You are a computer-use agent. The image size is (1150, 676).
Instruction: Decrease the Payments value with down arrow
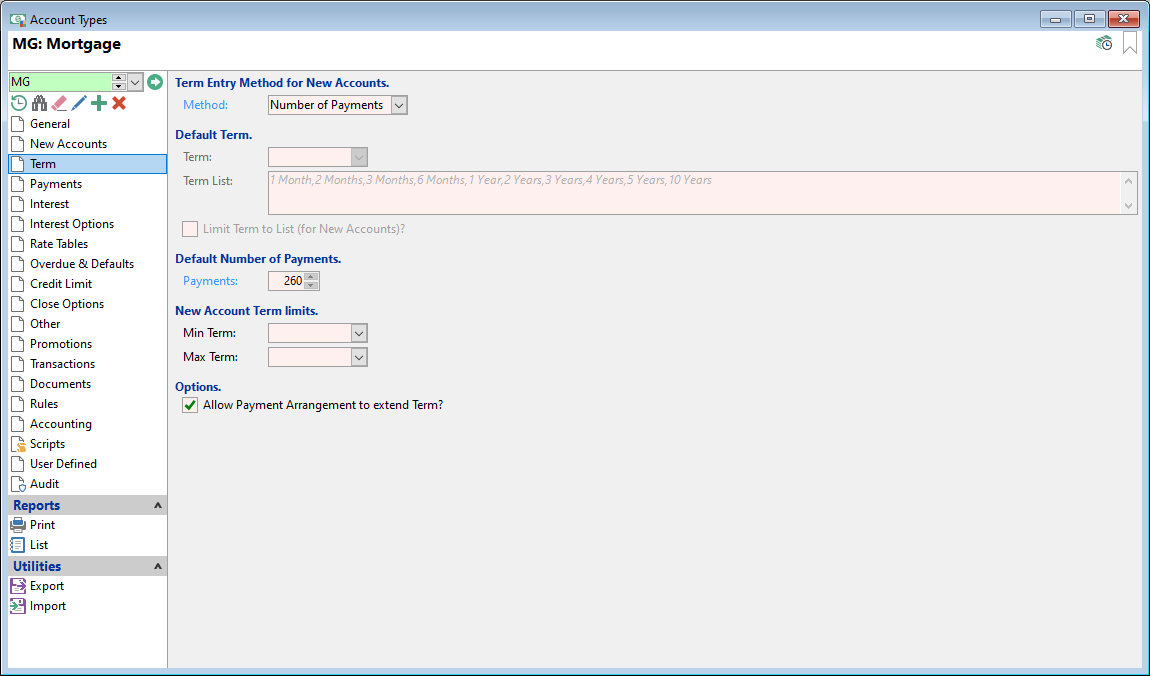312,285
